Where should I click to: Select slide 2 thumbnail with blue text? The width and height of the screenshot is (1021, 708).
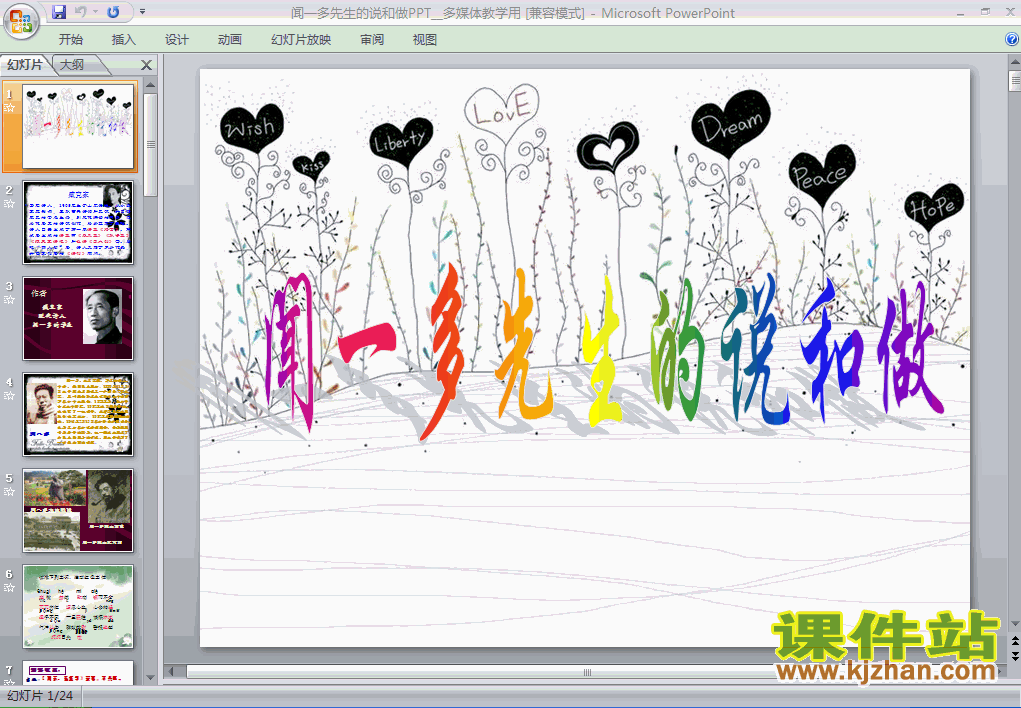[78, 223]
